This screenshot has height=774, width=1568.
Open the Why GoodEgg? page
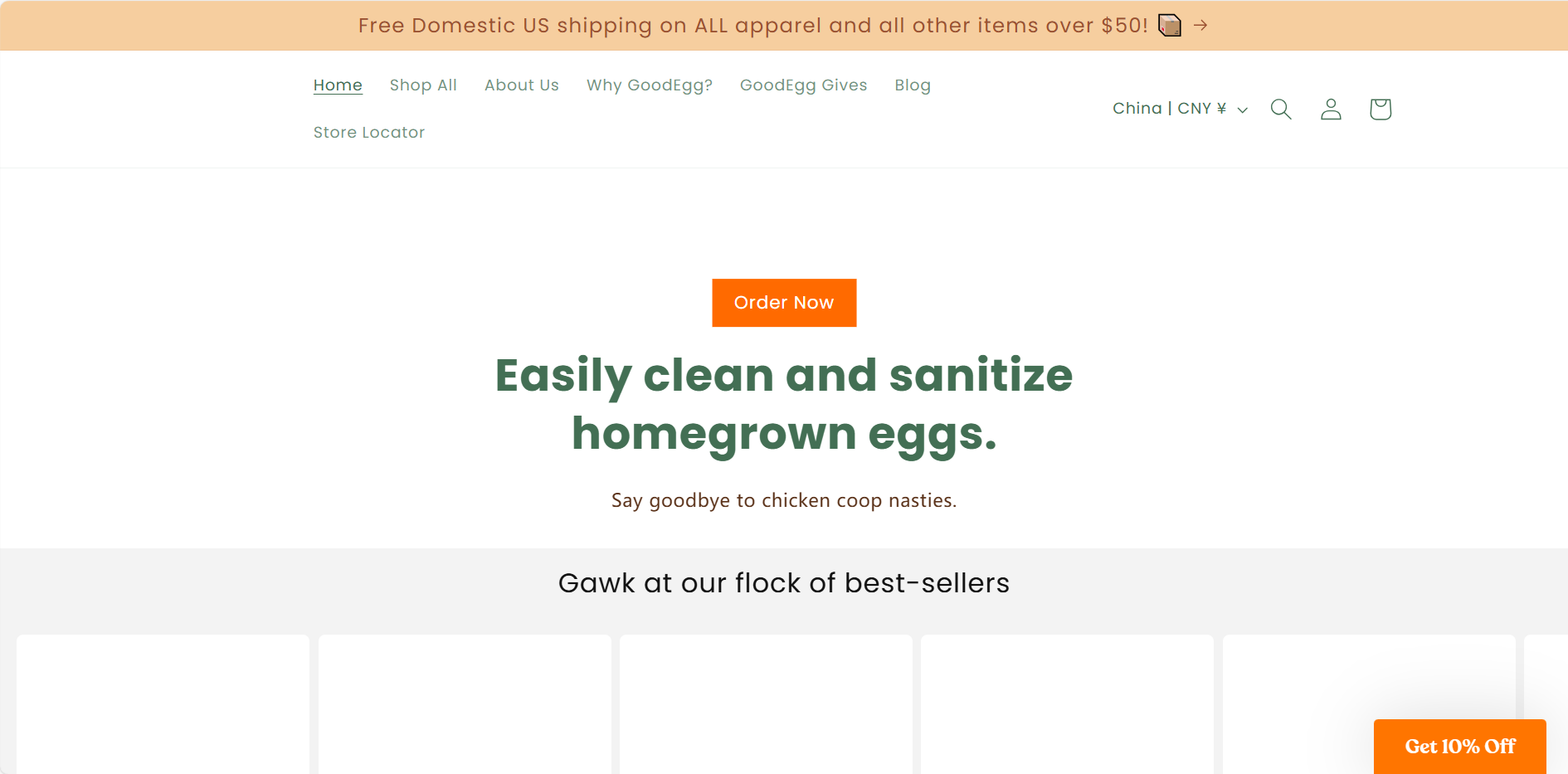point(650,85)
